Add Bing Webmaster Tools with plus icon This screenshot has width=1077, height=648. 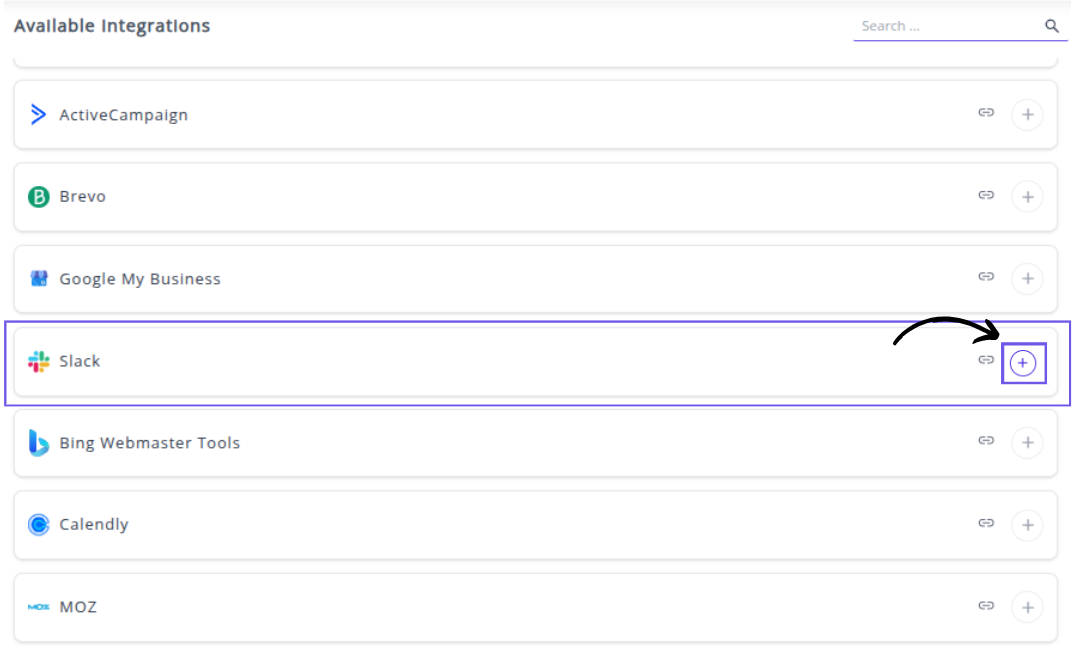1027,443
